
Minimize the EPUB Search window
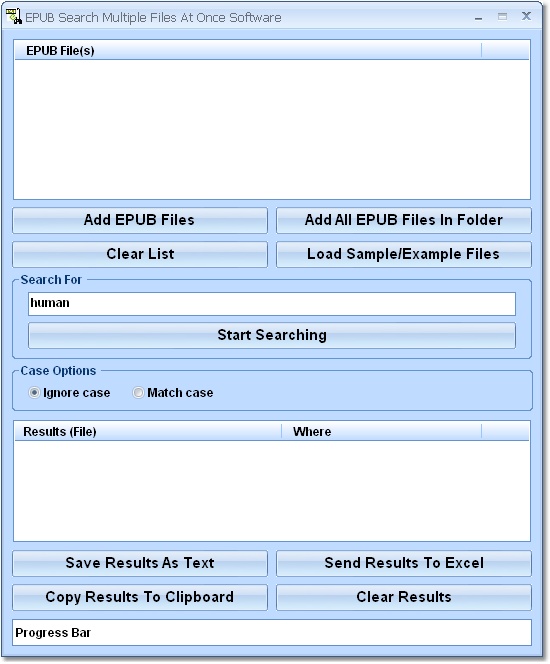click(478, 18)
